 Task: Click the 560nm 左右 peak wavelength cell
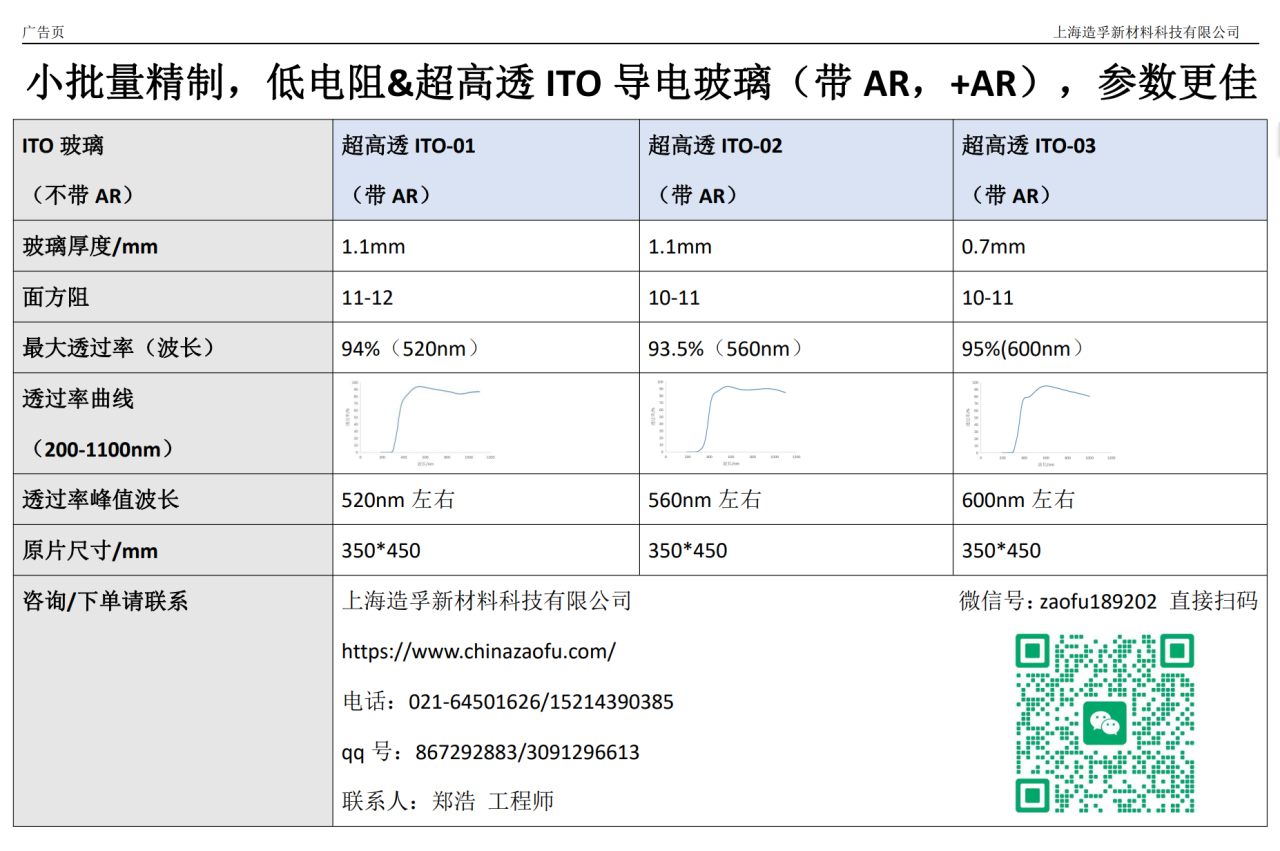click(x=704, y=500)
